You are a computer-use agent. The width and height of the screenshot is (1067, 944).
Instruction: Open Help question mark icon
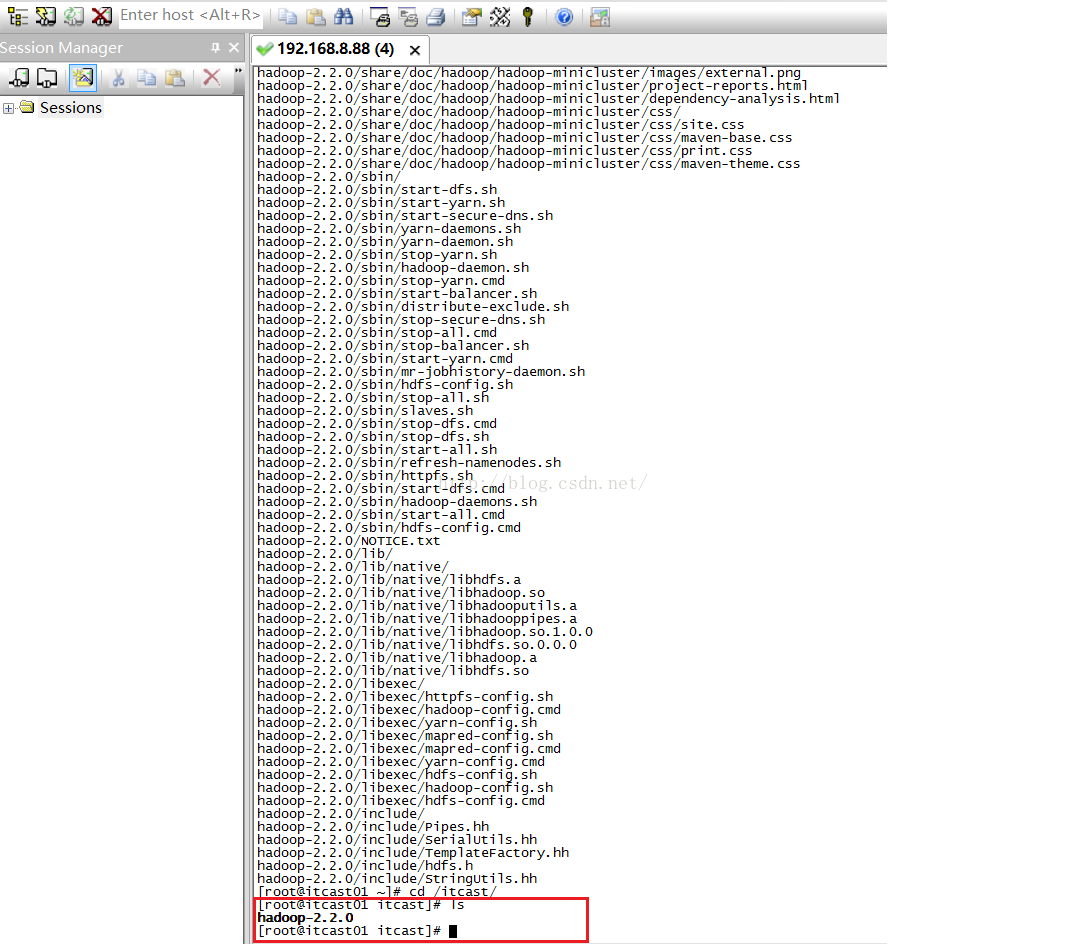click(564, 17)
